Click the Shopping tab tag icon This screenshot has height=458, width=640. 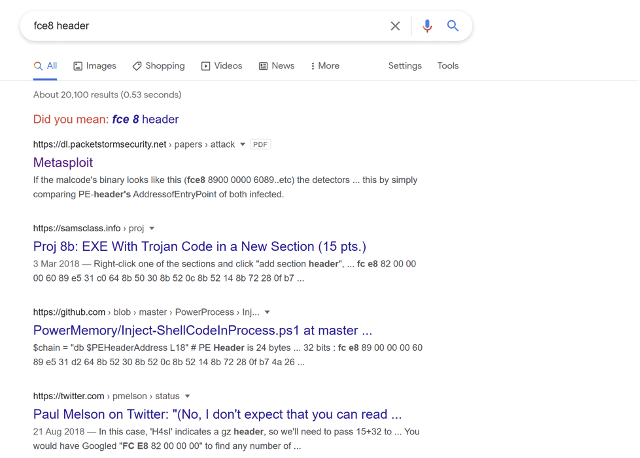(x=137, y=66)
